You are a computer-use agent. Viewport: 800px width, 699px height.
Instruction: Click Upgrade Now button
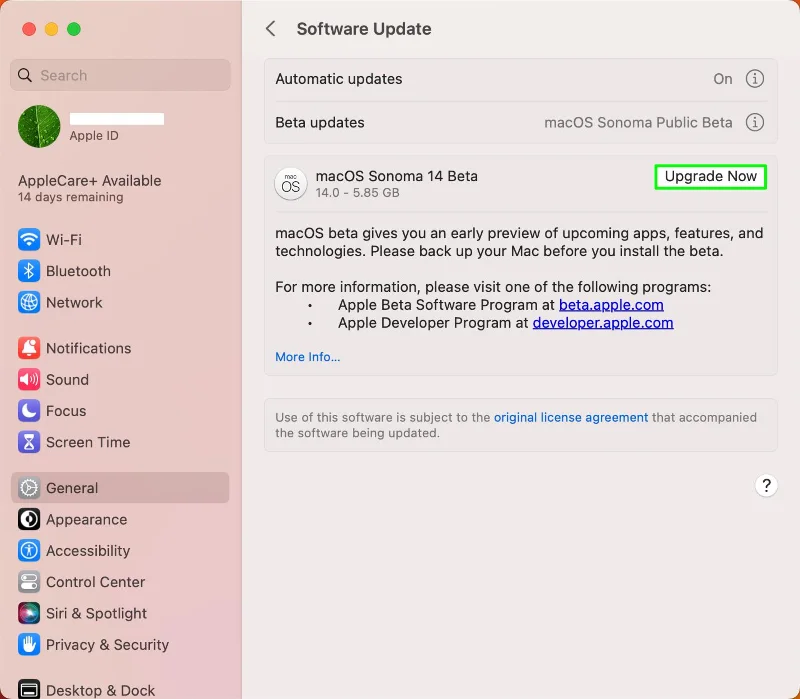710,177
